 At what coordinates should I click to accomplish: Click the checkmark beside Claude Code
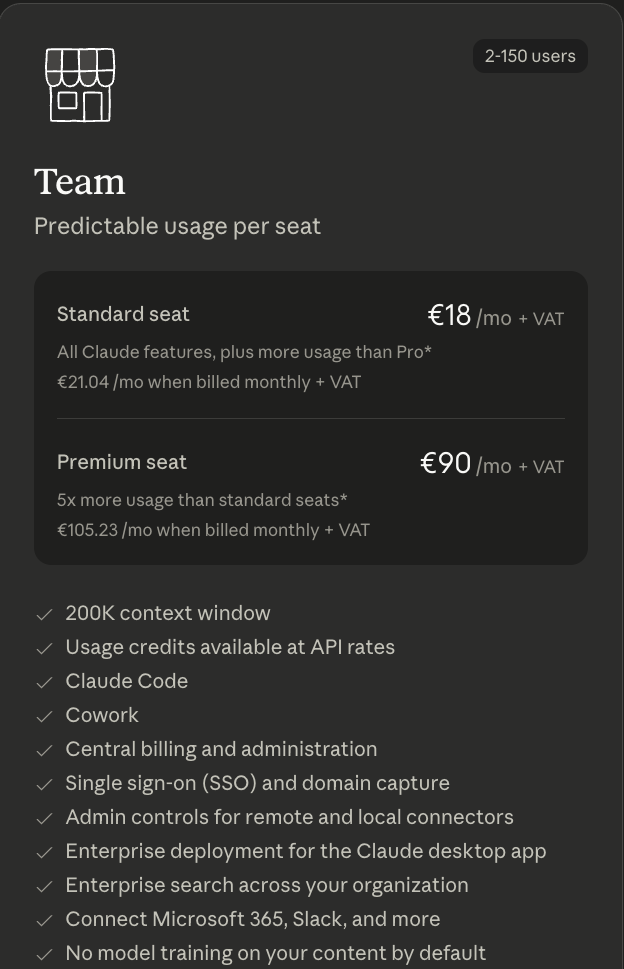[x=44, y=682]
